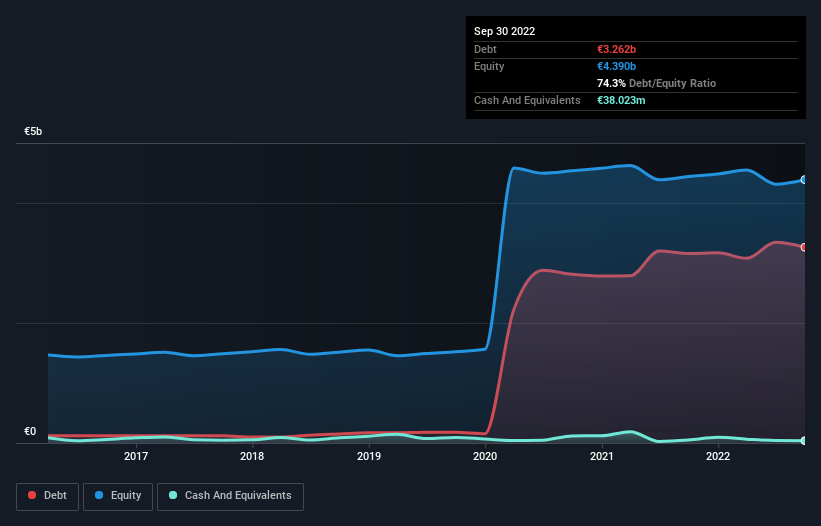Click the 2019 x-axis label
The height and width of the screenshot is (526, 821).
[x=369, y=456]
